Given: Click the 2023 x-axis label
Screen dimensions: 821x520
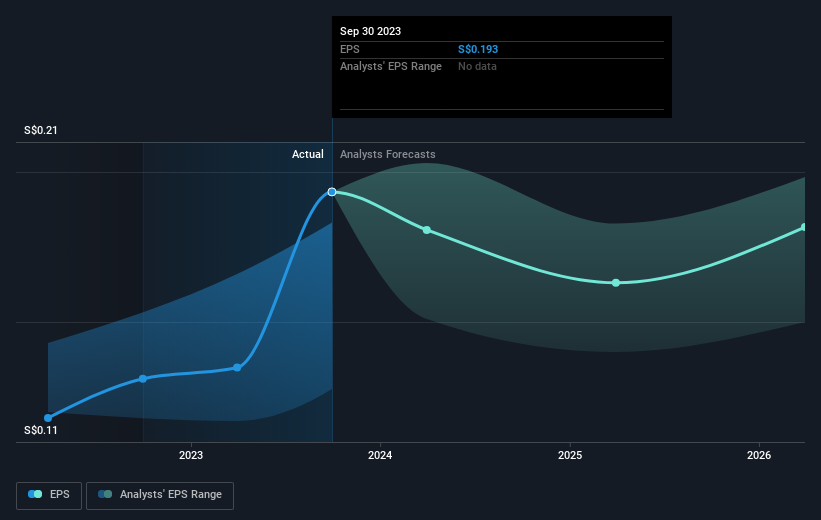Looking at the screenshot, I should pyautogui.click(x=191, y=455).
